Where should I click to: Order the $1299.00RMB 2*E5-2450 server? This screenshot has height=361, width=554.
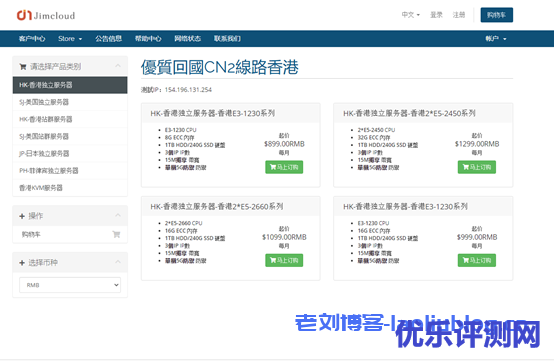click(x=477, y=167)
